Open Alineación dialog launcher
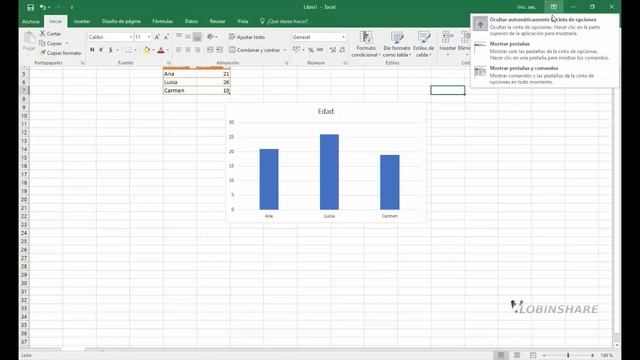640x360 pixels. coord(287,63)
